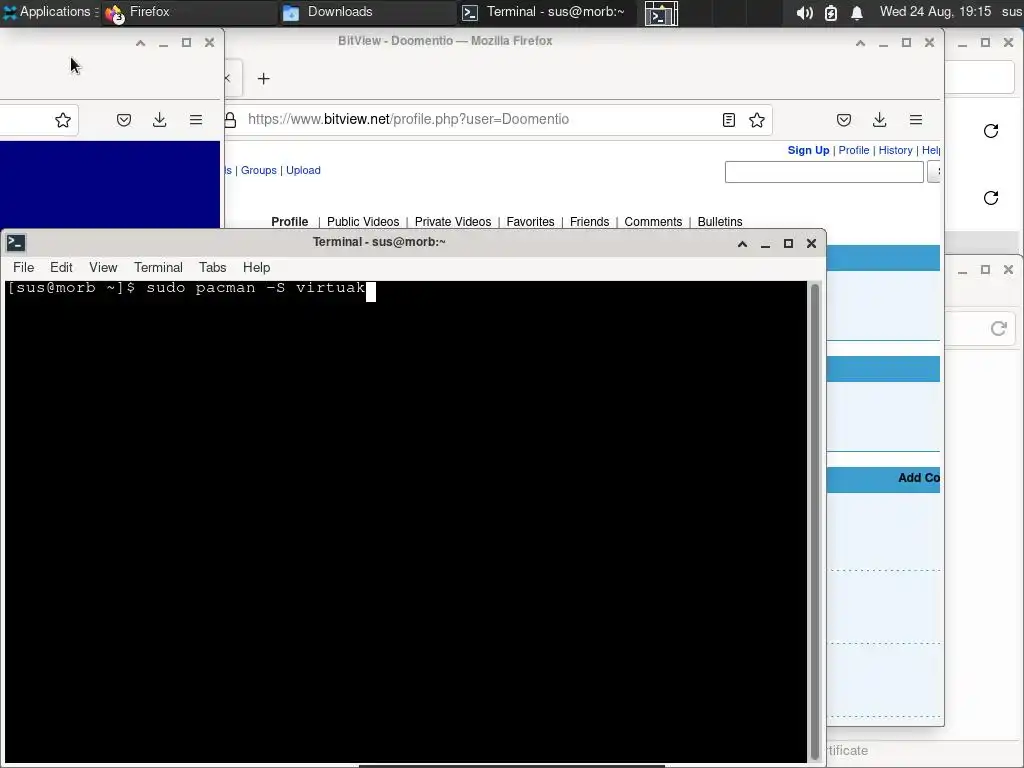Click the Upload link on BitView

point(303,170)
